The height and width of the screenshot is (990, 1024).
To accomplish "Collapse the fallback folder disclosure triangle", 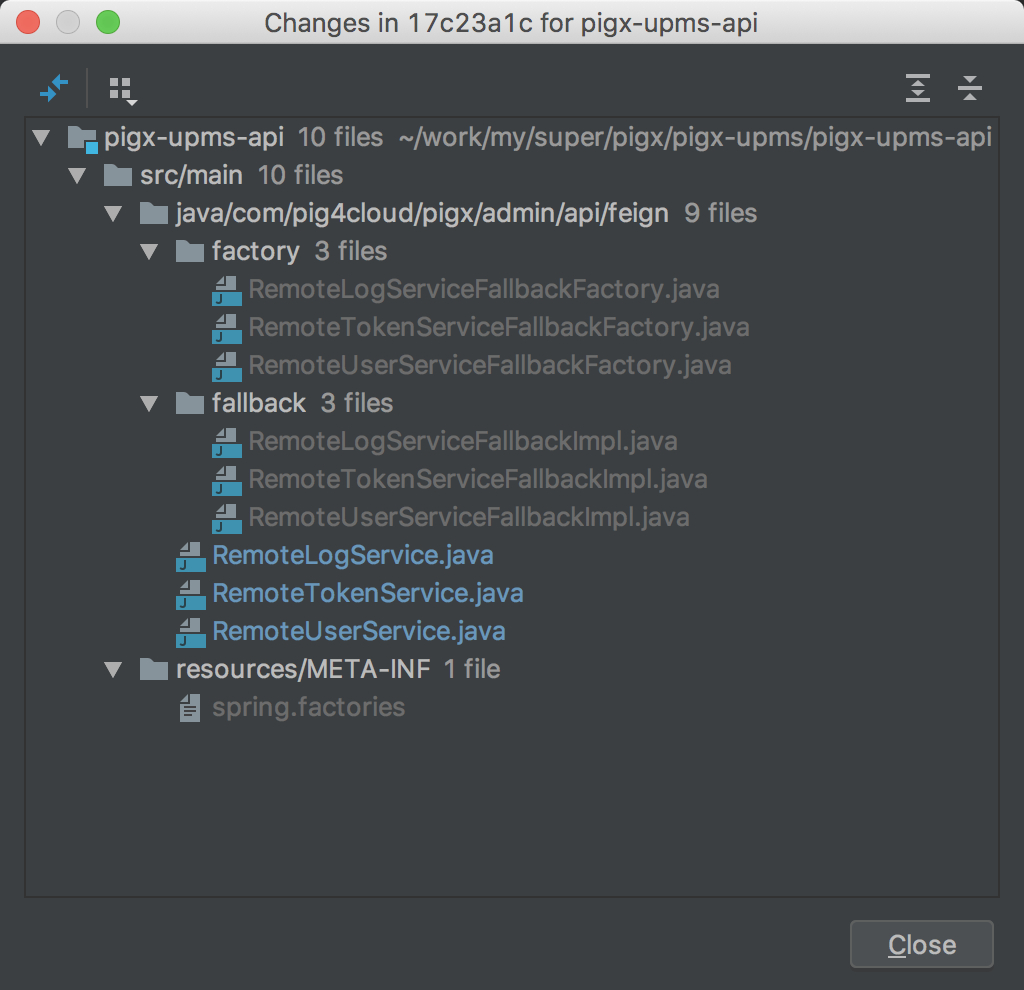I will [150, 404].
